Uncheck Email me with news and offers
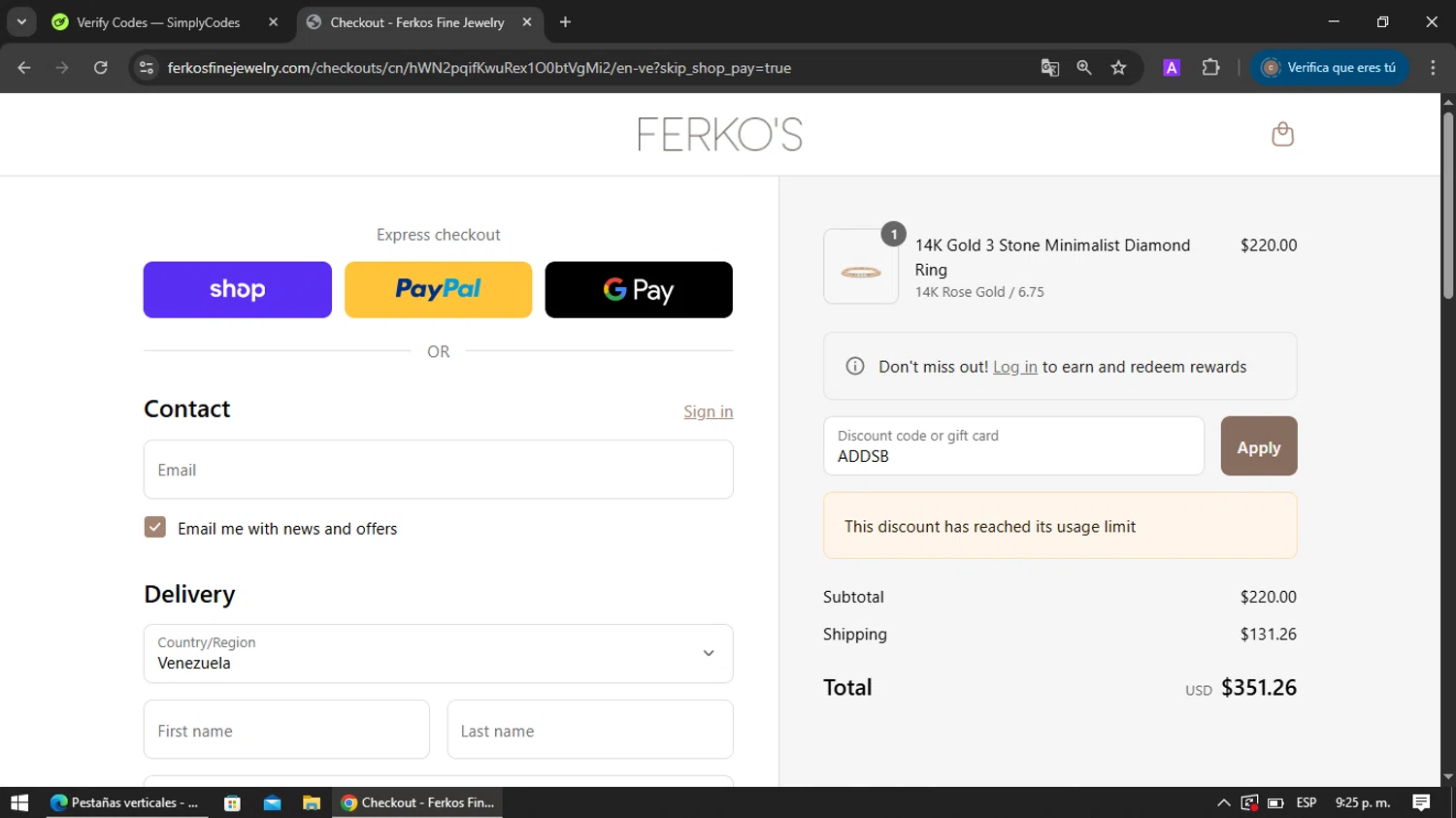Screen dimensions: 1456x818 click(x=155, y=527)
